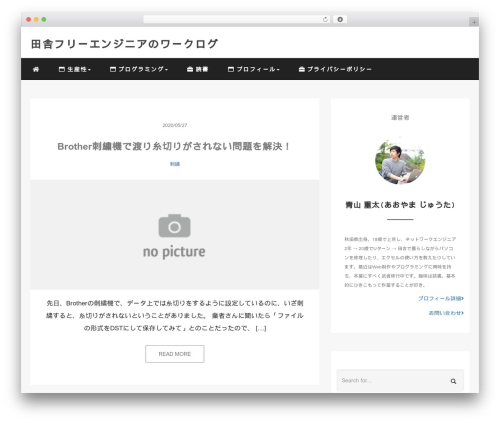Open the プログラミング dropdown menu
This screenshot has height=423, width=500.
139,69
